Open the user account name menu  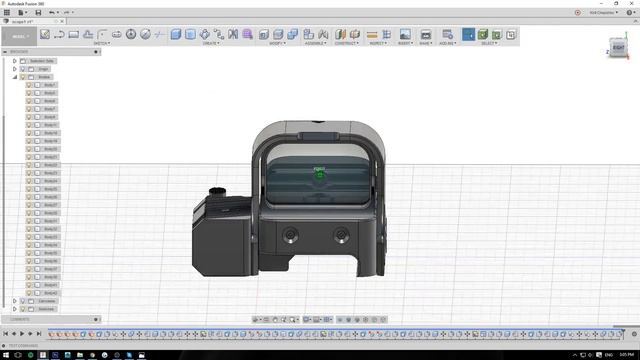point(604,13)
